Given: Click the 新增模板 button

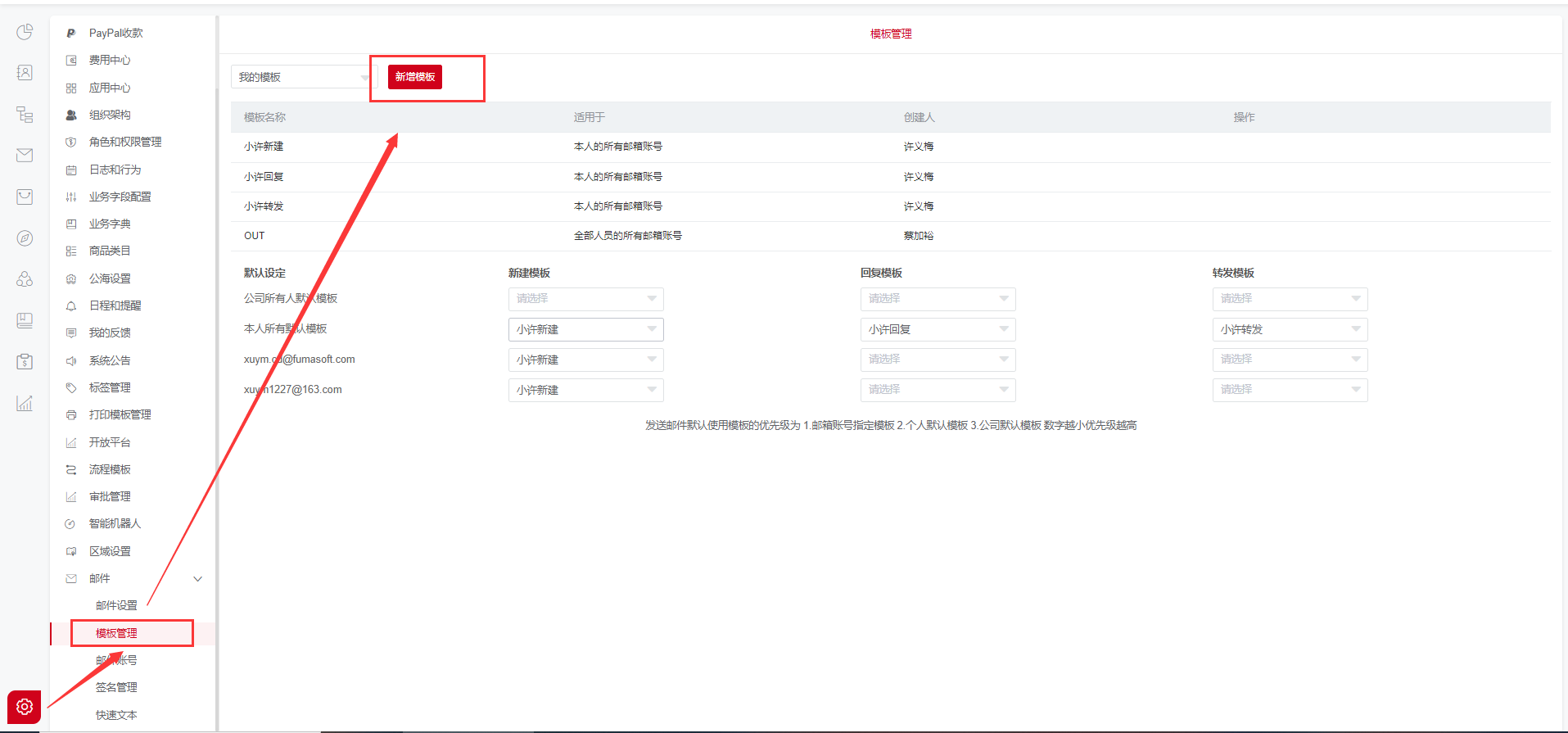Looking at the screenshot, I should pyautogui.click(x=415, y=77).
